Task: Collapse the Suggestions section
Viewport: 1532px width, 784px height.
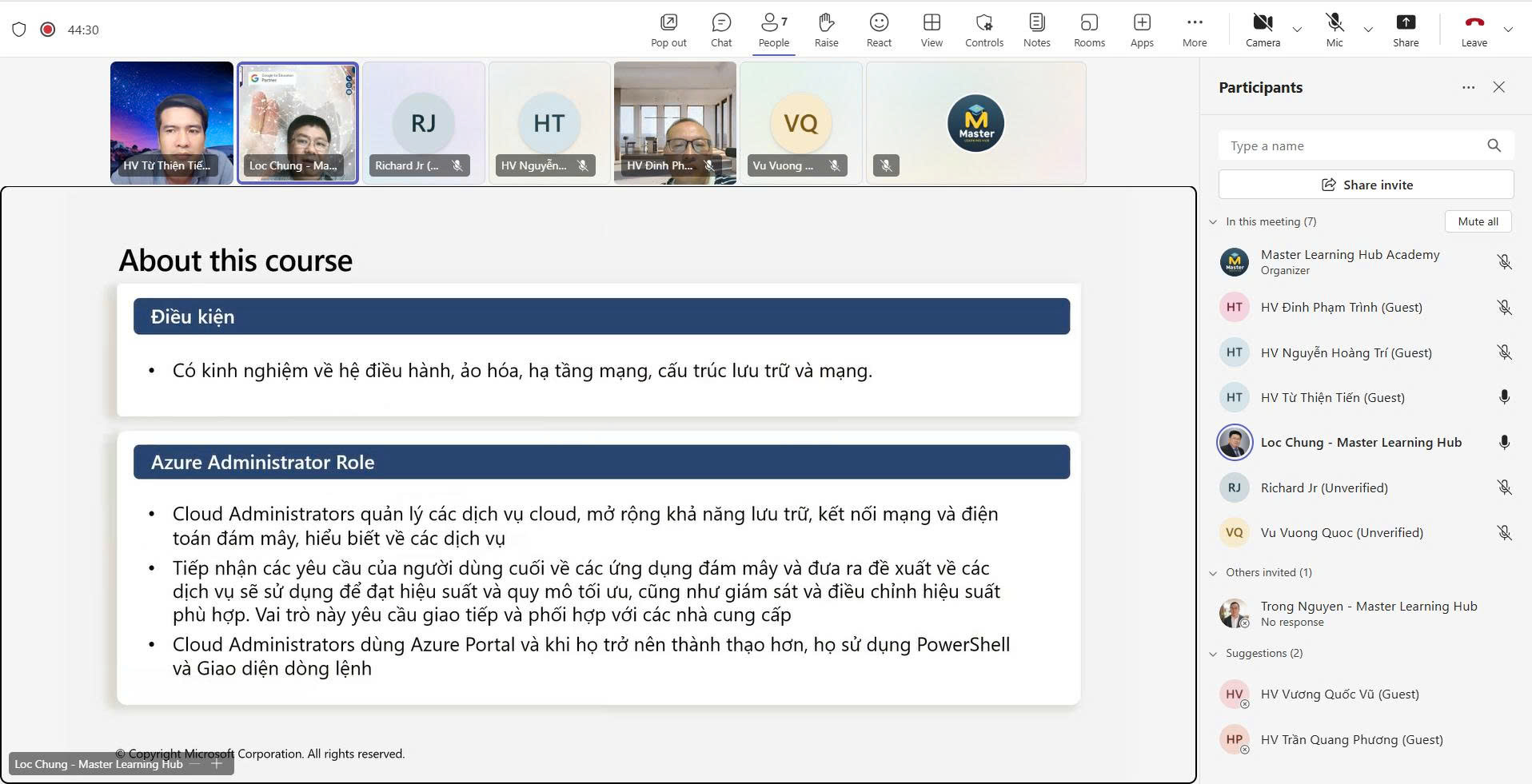Action: pos(1213,654)
